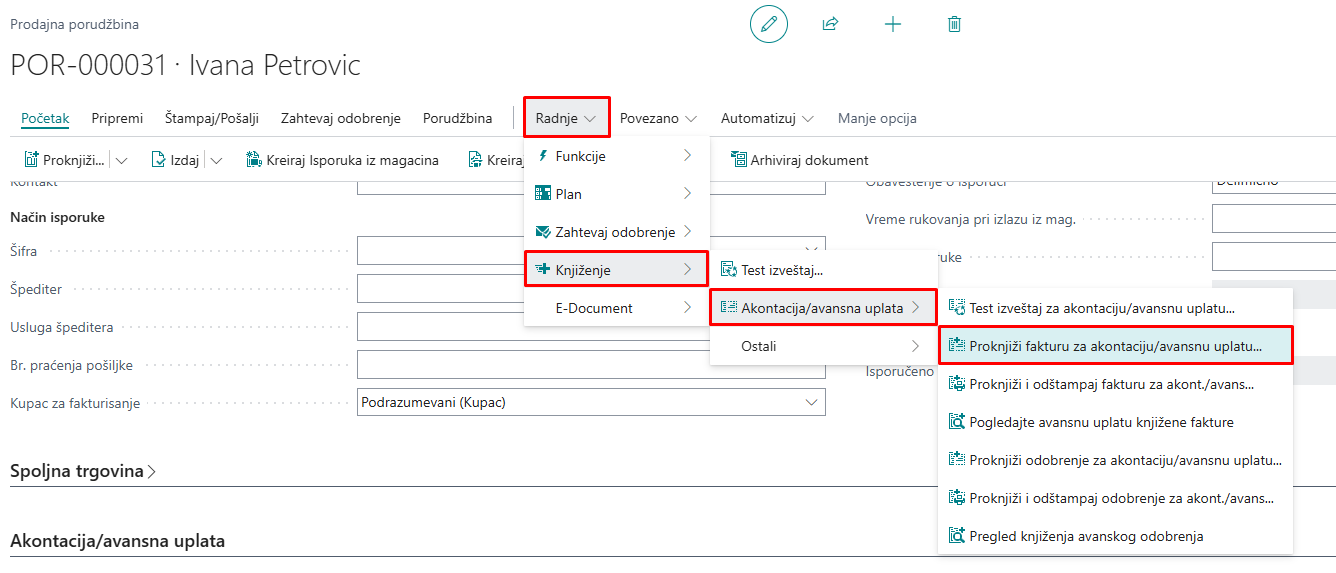Click the plus icon for new document
The width and height of the screenshot is (1336, 573).
pos(893,24)
